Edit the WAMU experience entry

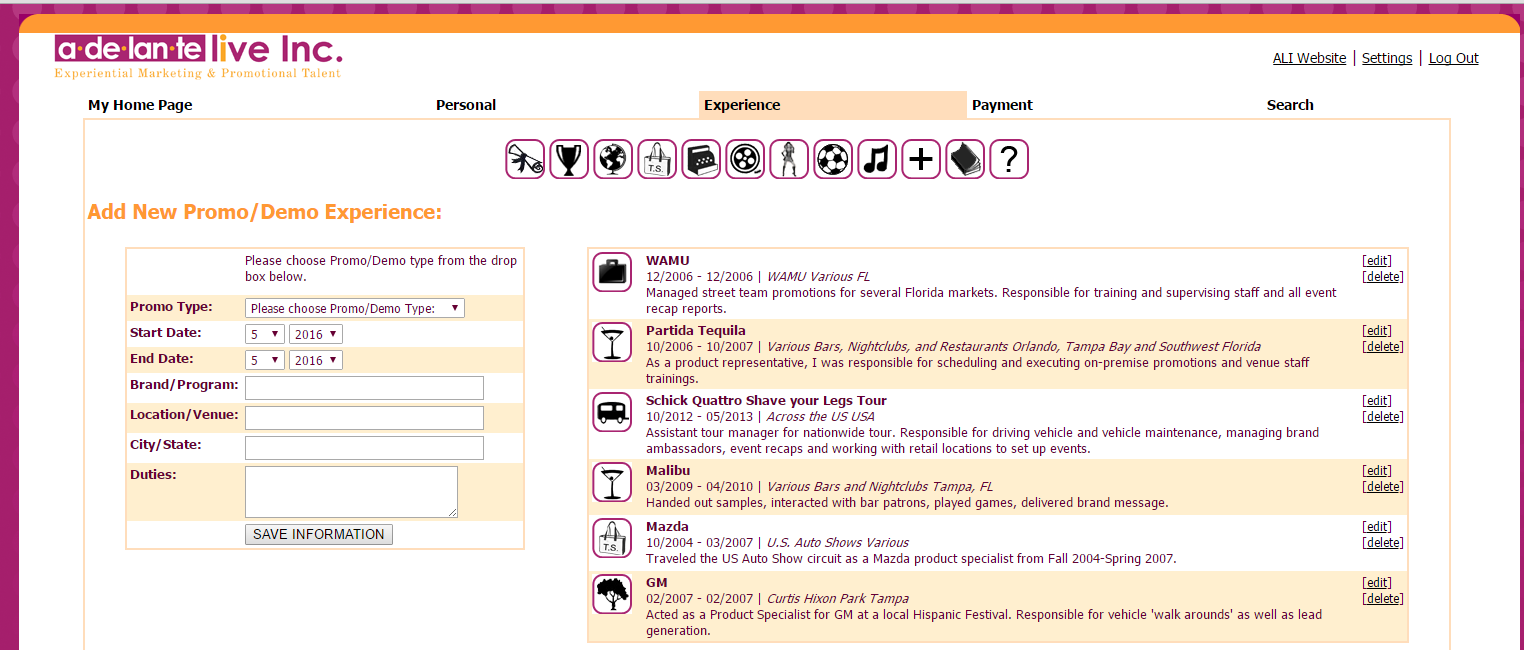1377,261
